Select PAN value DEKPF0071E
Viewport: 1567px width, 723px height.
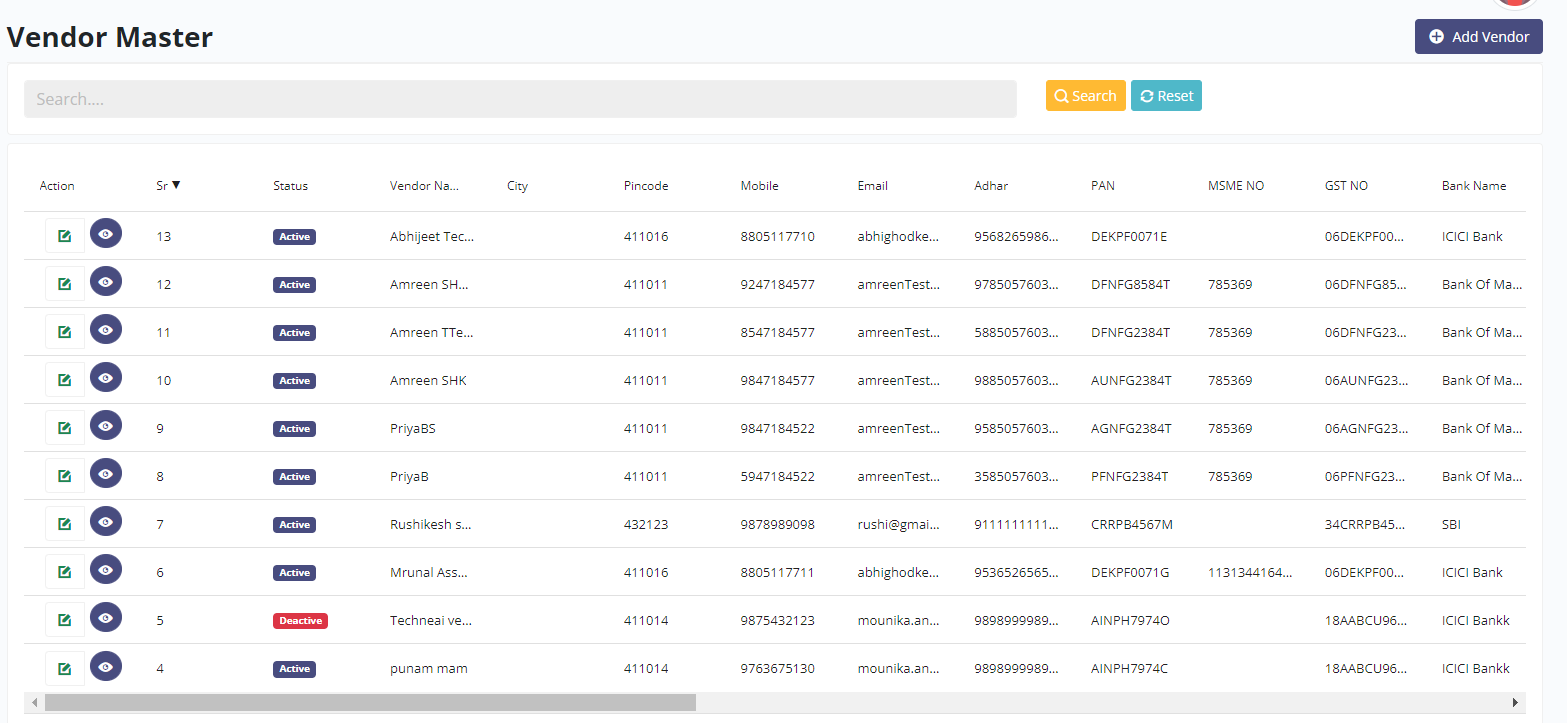(x=1129, y=237)
